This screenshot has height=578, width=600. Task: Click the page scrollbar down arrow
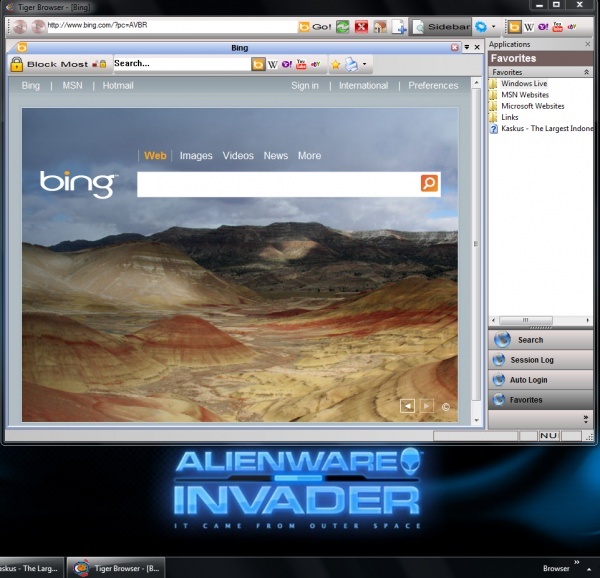pyautogui.click(x=476, y=420)
